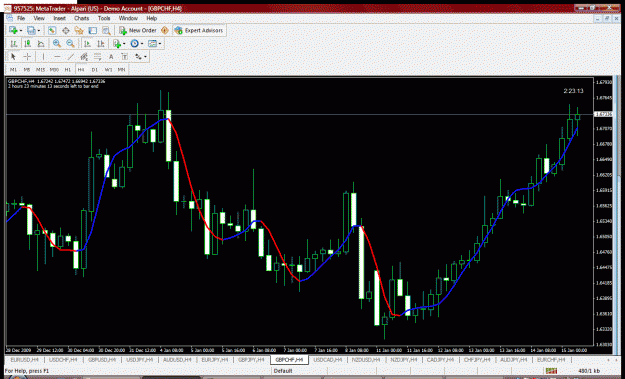The image size is (625, 379).
Task: Switch to the USDCHF,H4 chart tab
Action: (63, 359)
